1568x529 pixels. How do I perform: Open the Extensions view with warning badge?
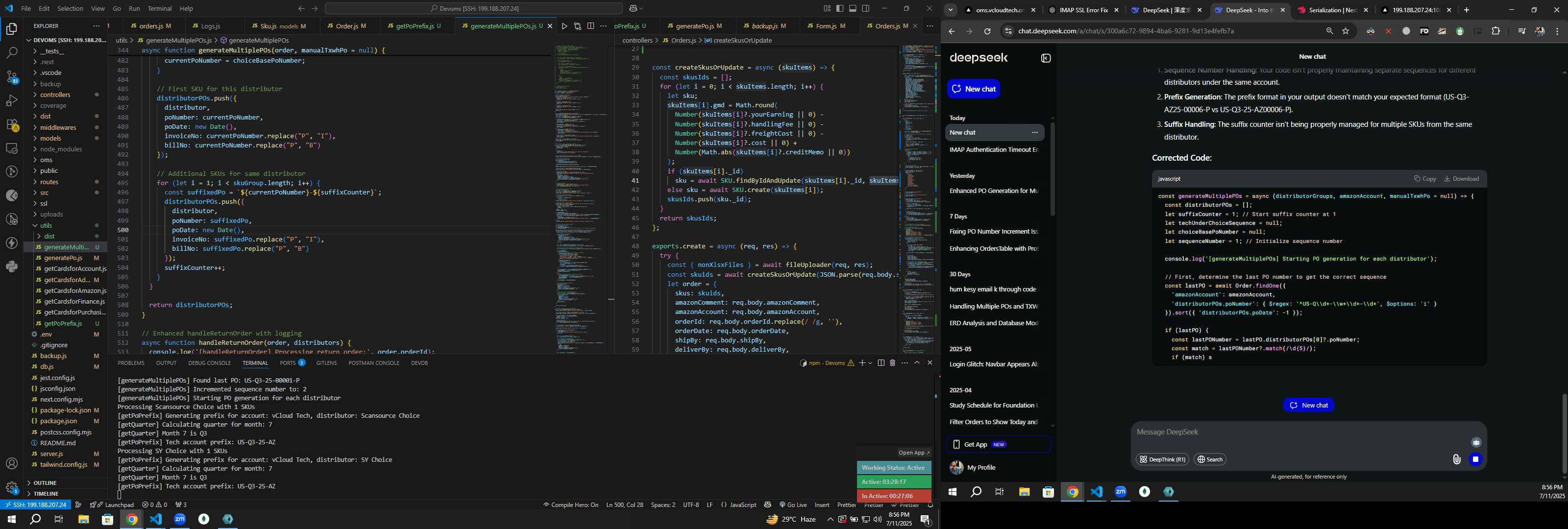click(x=12, y=125)
